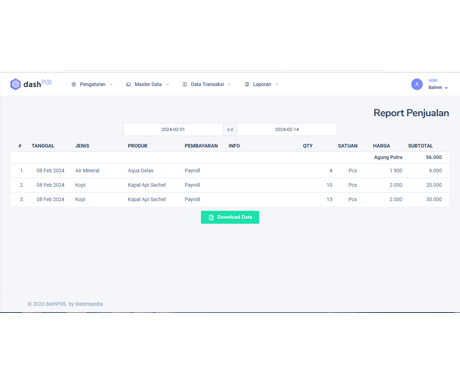Image resolution: width=460 pixels, height=380 pixels.
Task: Select the Aqua Gelas table row
Action: click(230, 171)
